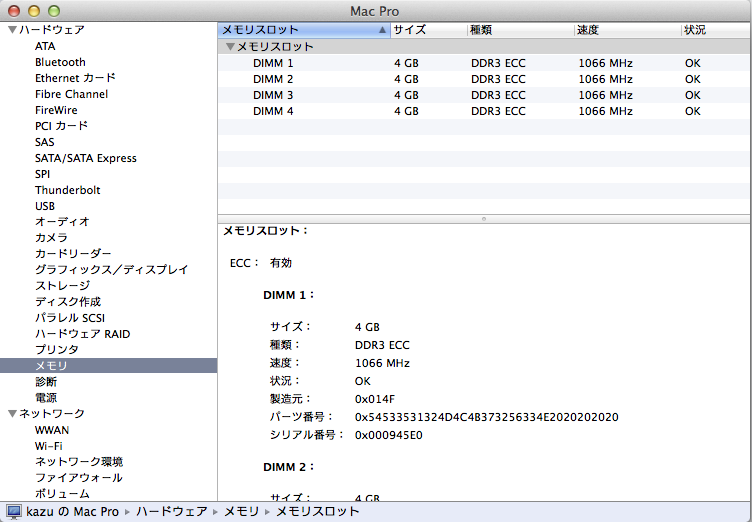Click メモリスロット in the path bar
Image resolution: width=752 pixels, height=522 pixels.
(x=317, y=511)
